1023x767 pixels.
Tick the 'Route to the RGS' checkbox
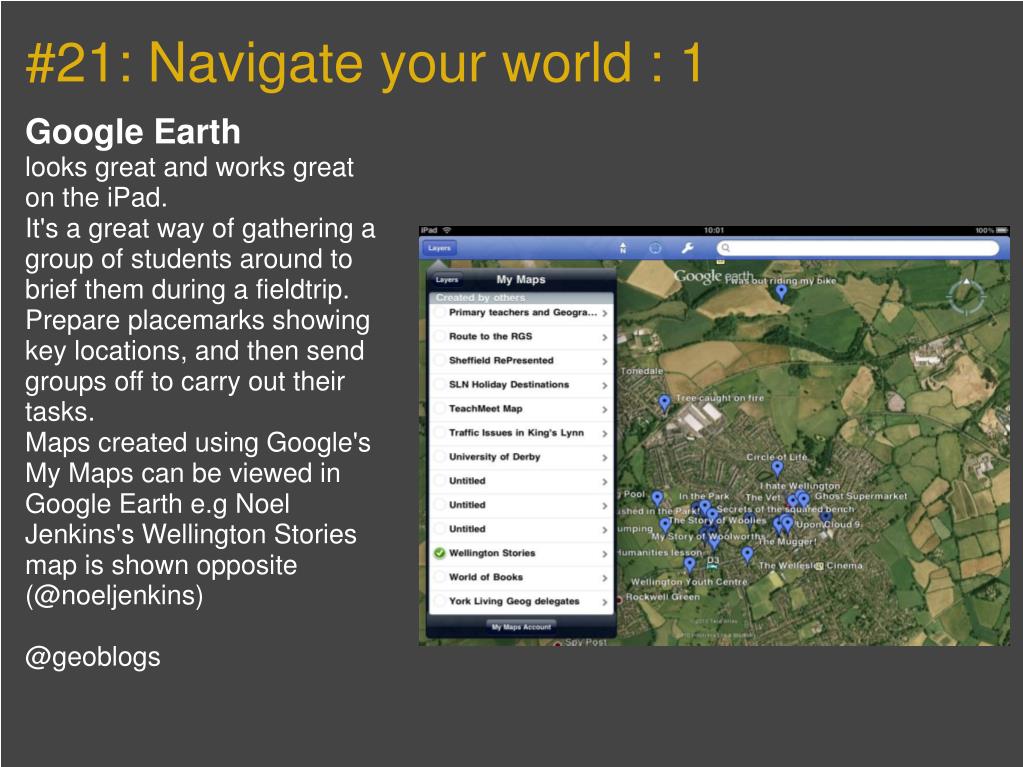(440, 337)
